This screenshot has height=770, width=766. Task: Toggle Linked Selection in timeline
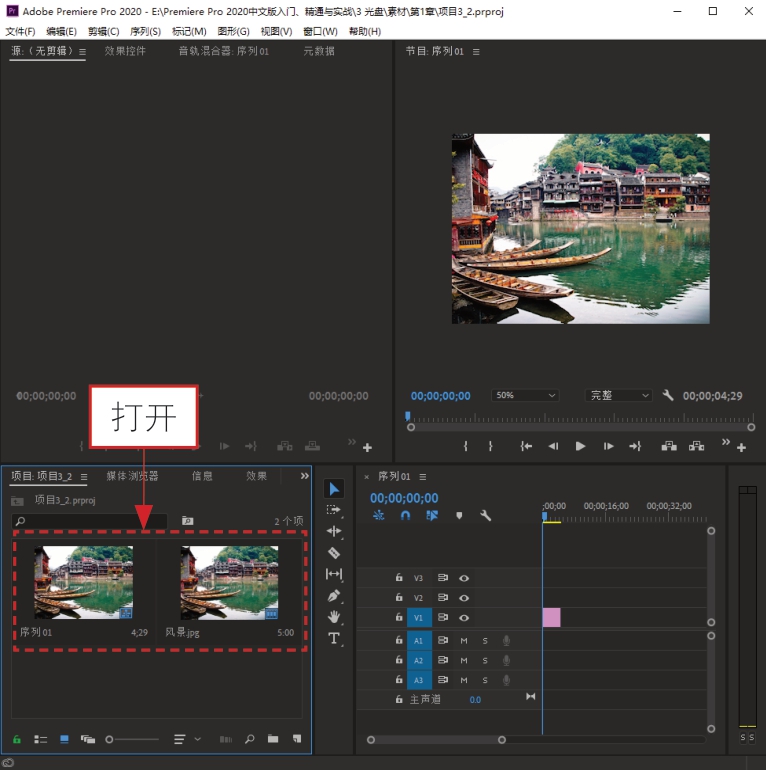pyautogui.click(x=432, y=515)
